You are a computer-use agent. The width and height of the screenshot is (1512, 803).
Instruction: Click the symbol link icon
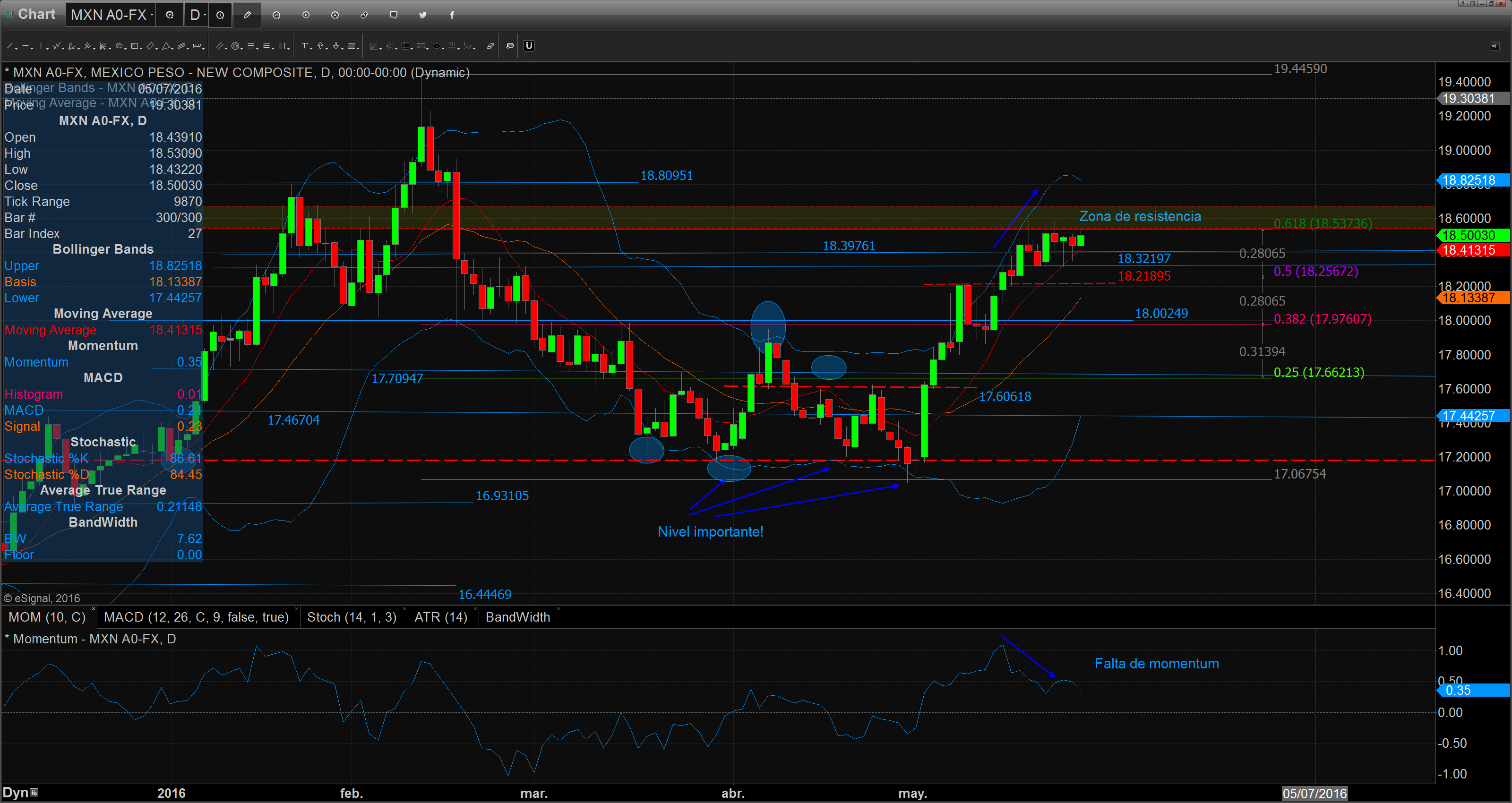(364, 15)
